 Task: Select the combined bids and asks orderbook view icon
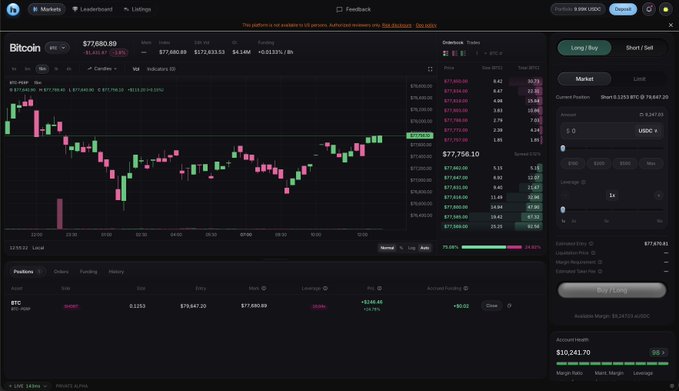tap(446, 53)
